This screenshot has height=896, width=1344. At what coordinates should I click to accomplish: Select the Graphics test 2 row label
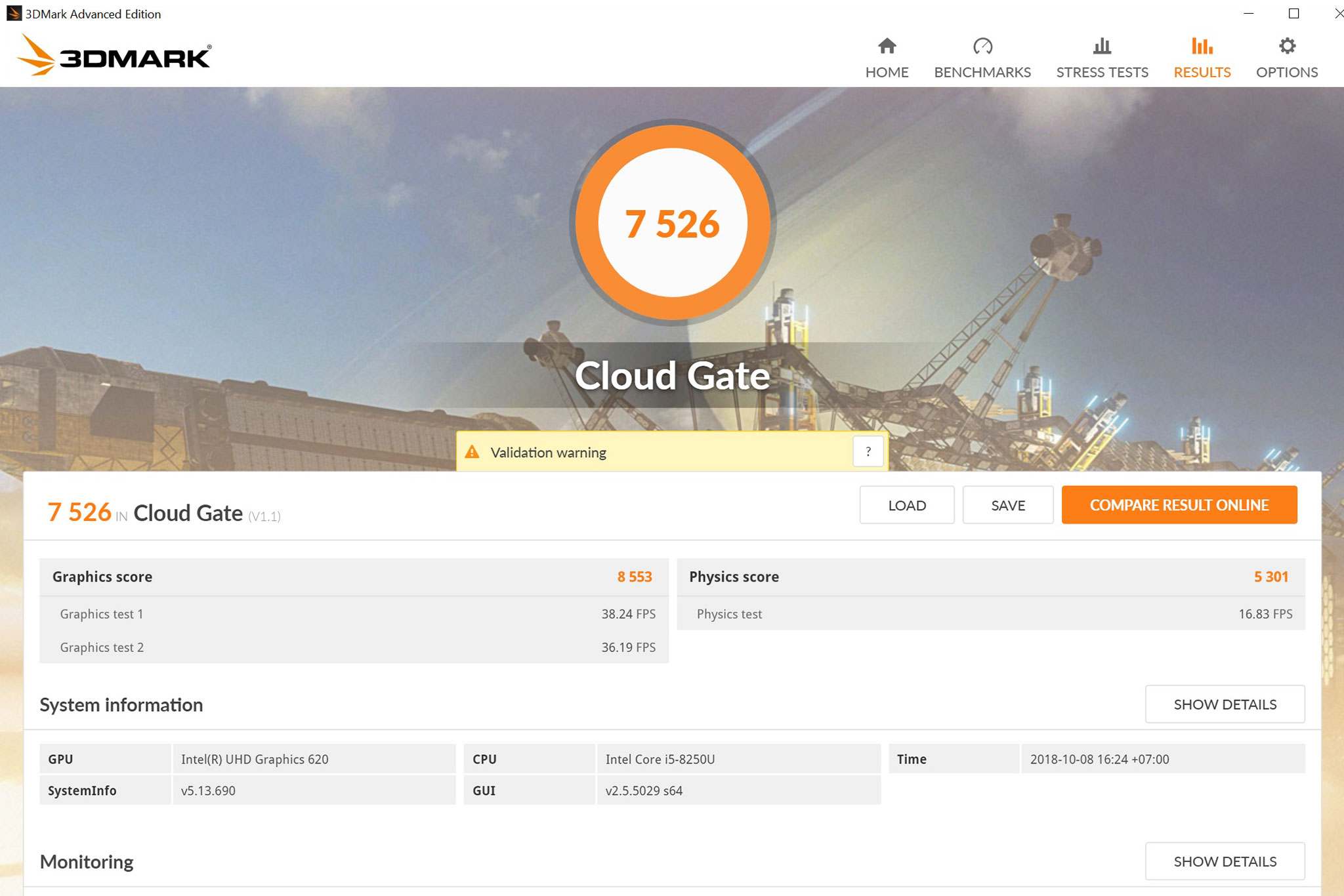pos(102,647)
